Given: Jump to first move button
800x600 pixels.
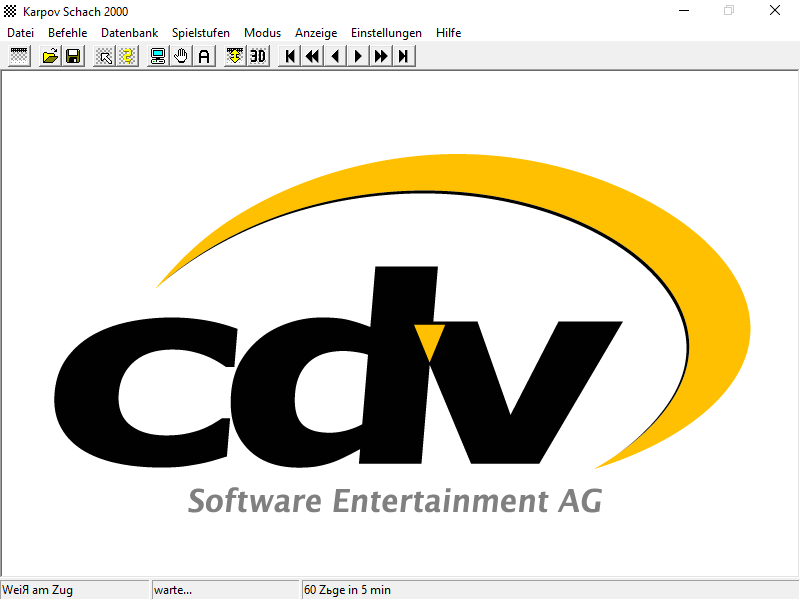Looking at the screenshot, I should click(x=289, y=56).
